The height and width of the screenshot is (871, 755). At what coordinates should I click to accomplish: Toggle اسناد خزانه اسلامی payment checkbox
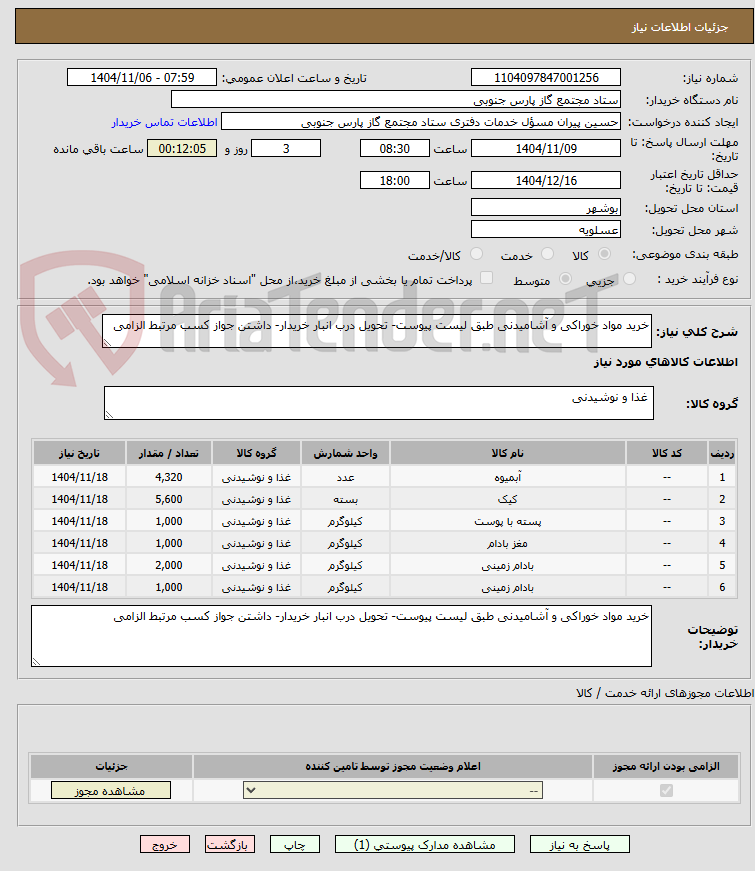tap(486, 278)
